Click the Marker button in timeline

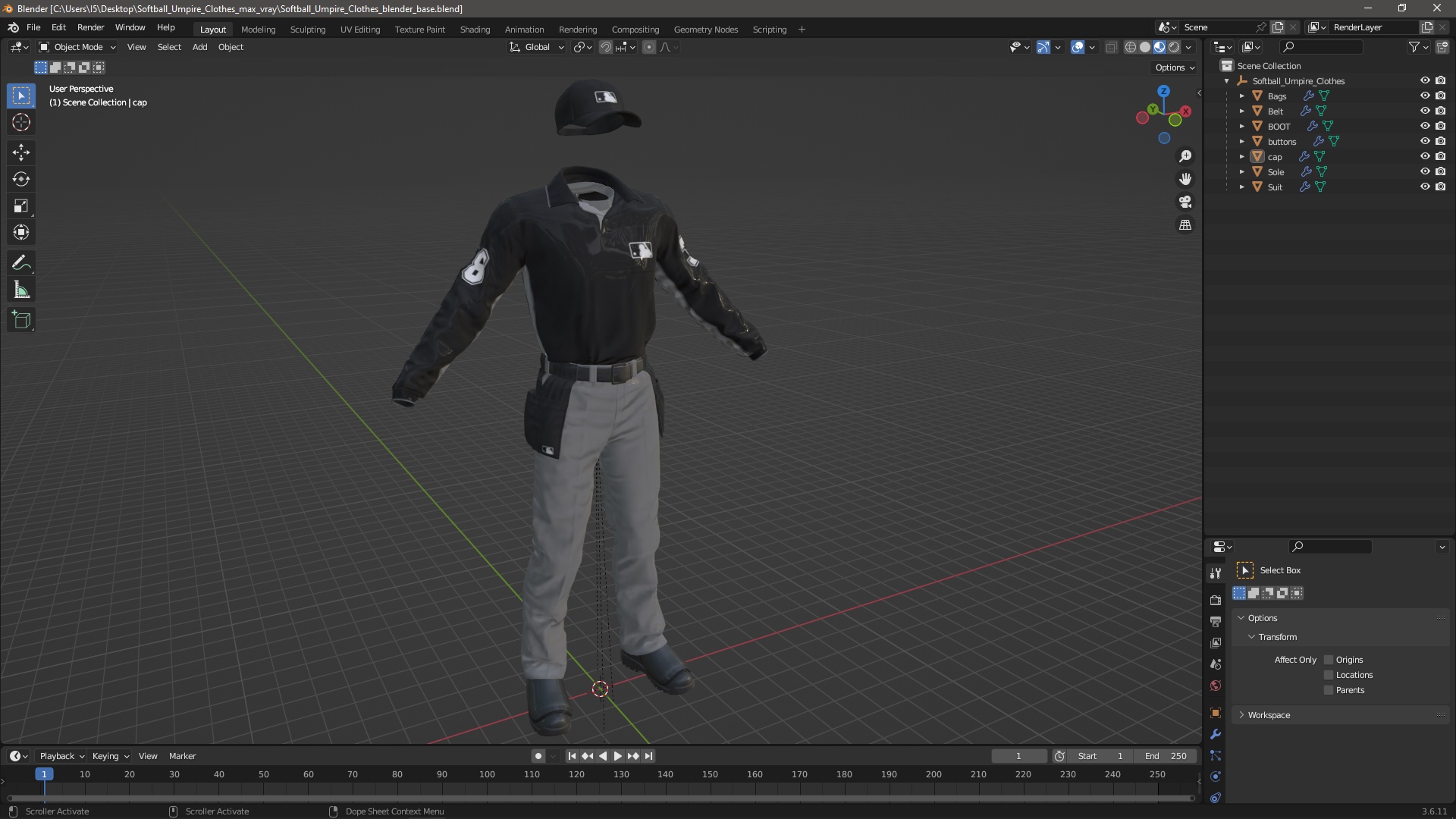[182, 756]
